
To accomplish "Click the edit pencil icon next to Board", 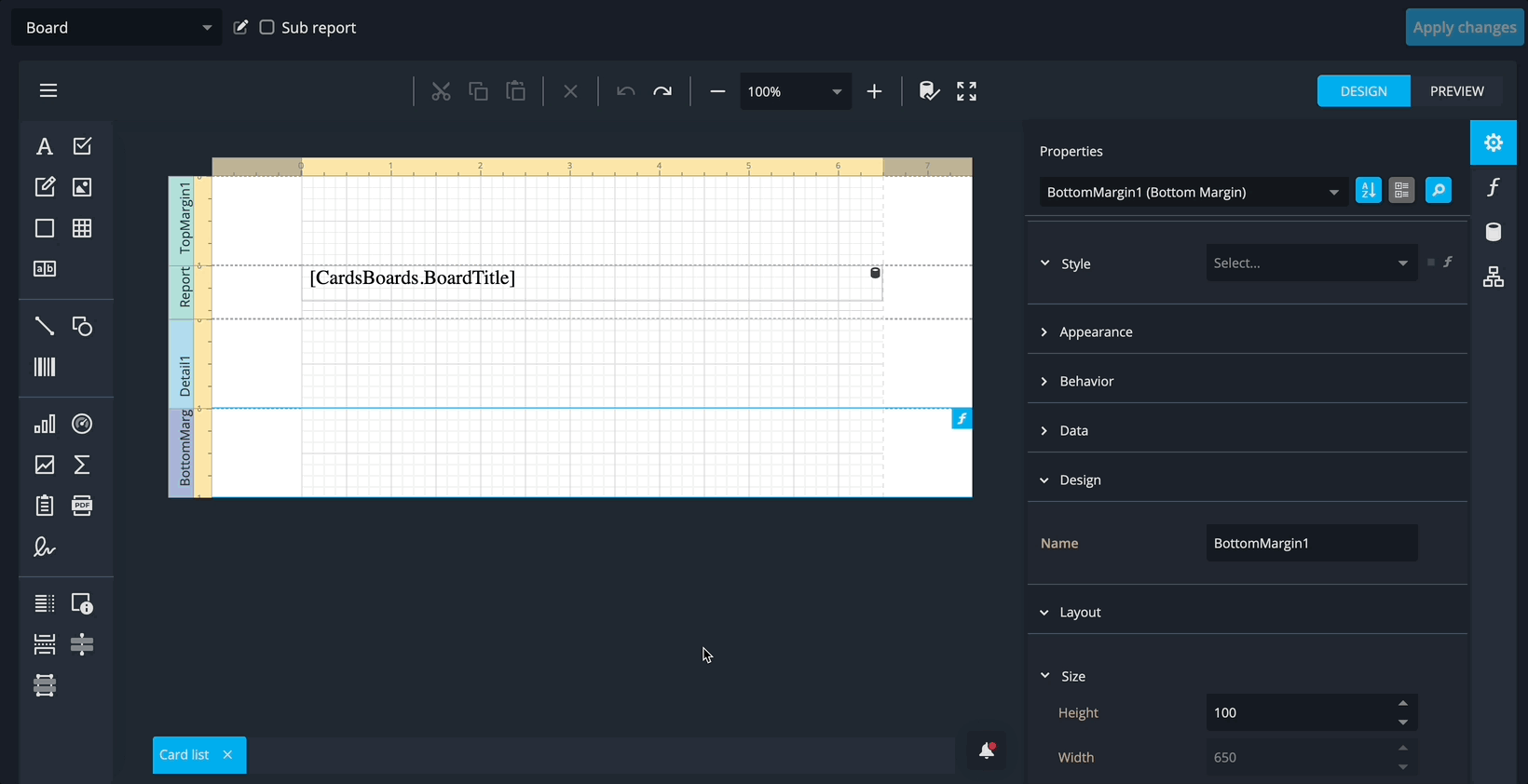I will pyautogui.click(x=240, y=27).
